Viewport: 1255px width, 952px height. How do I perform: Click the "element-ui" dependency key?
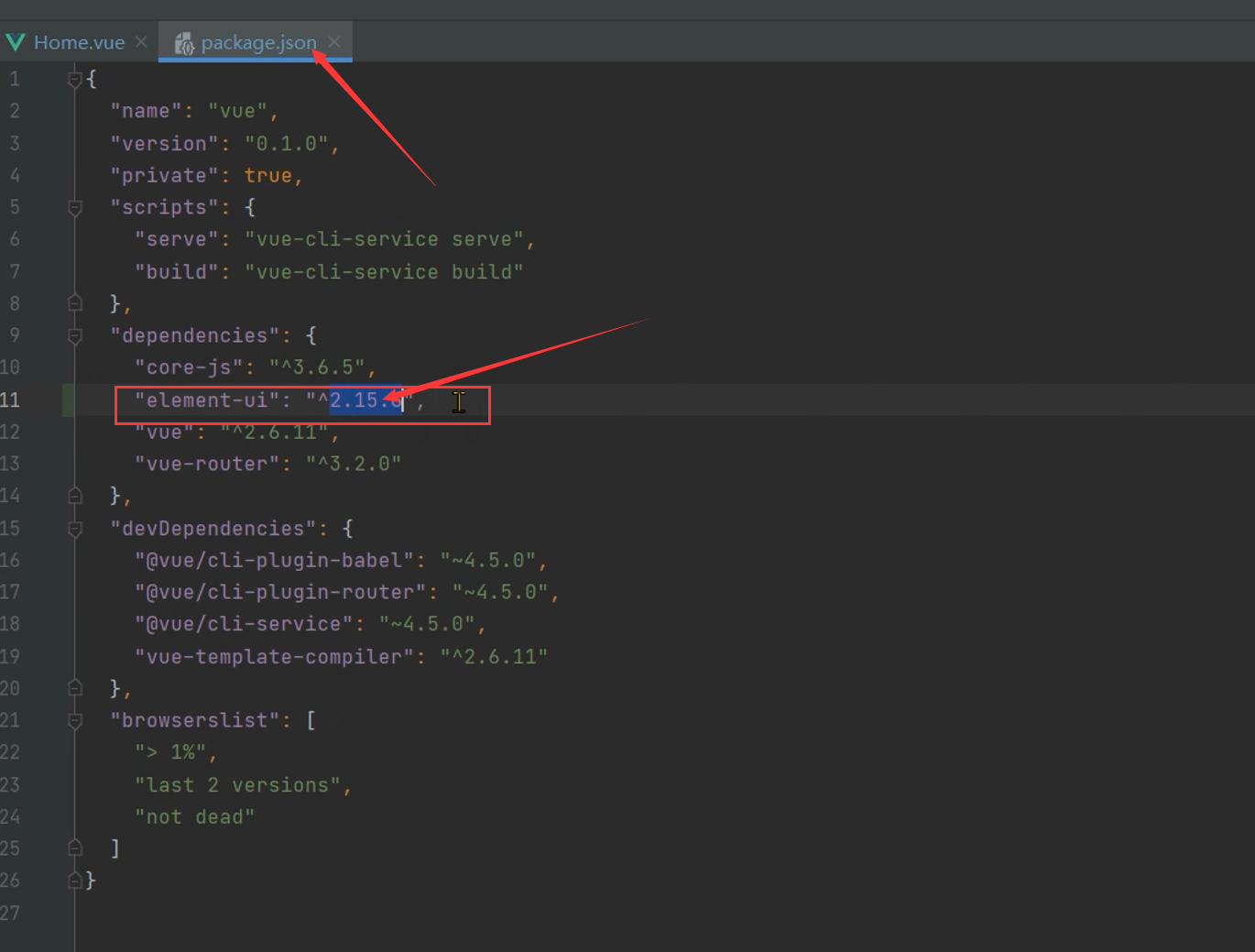(207, 400)
